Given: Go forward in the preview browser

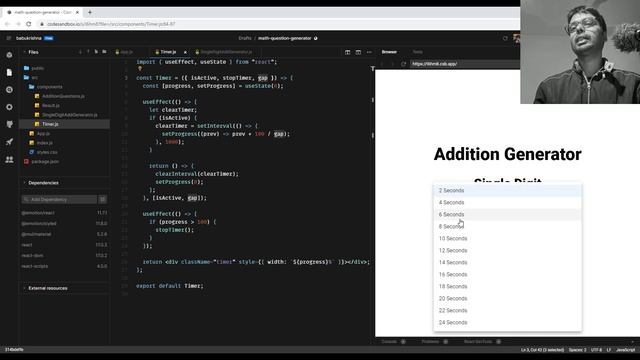Looking at the screenshot, I should pos(392,64).
